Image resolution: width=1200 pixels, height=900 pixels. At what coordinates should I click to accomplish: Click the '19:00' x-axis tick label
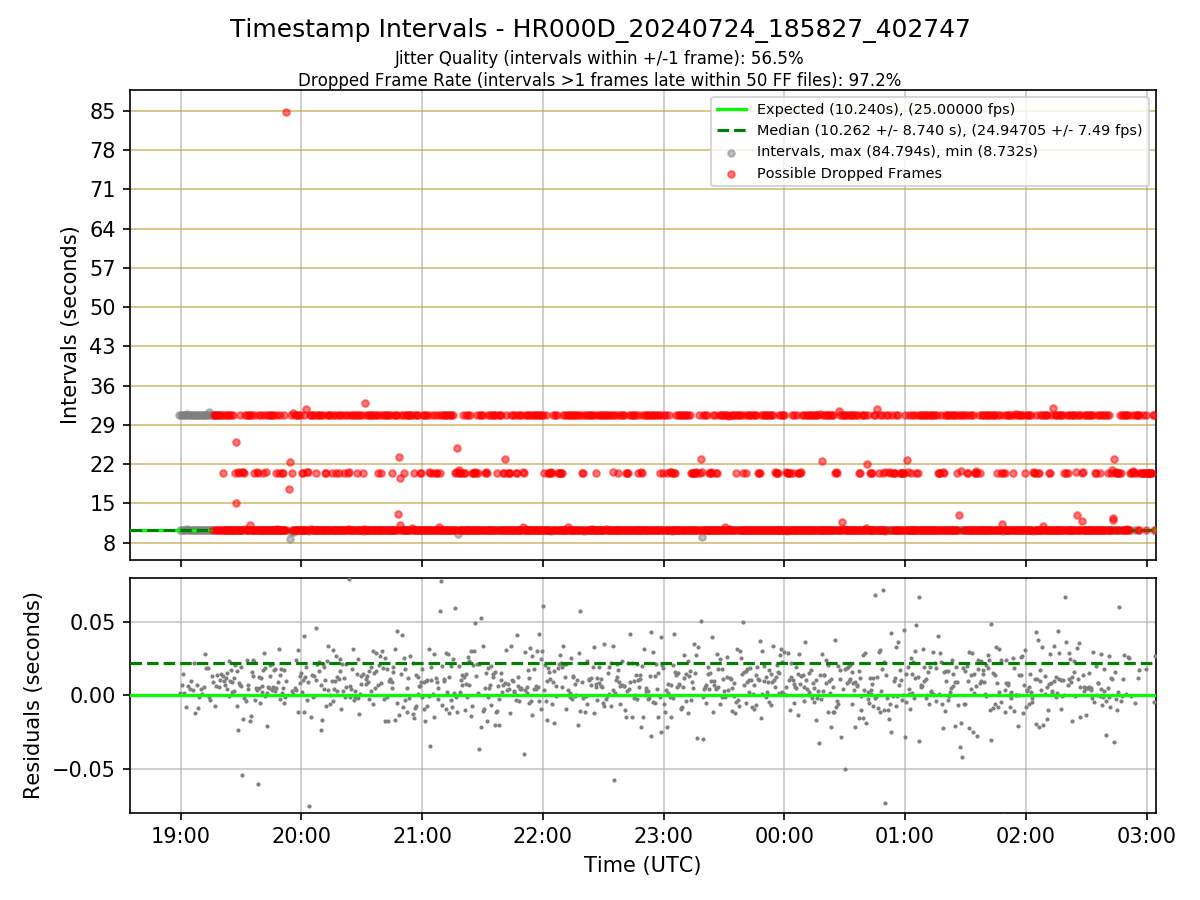[x=180, y=834]
